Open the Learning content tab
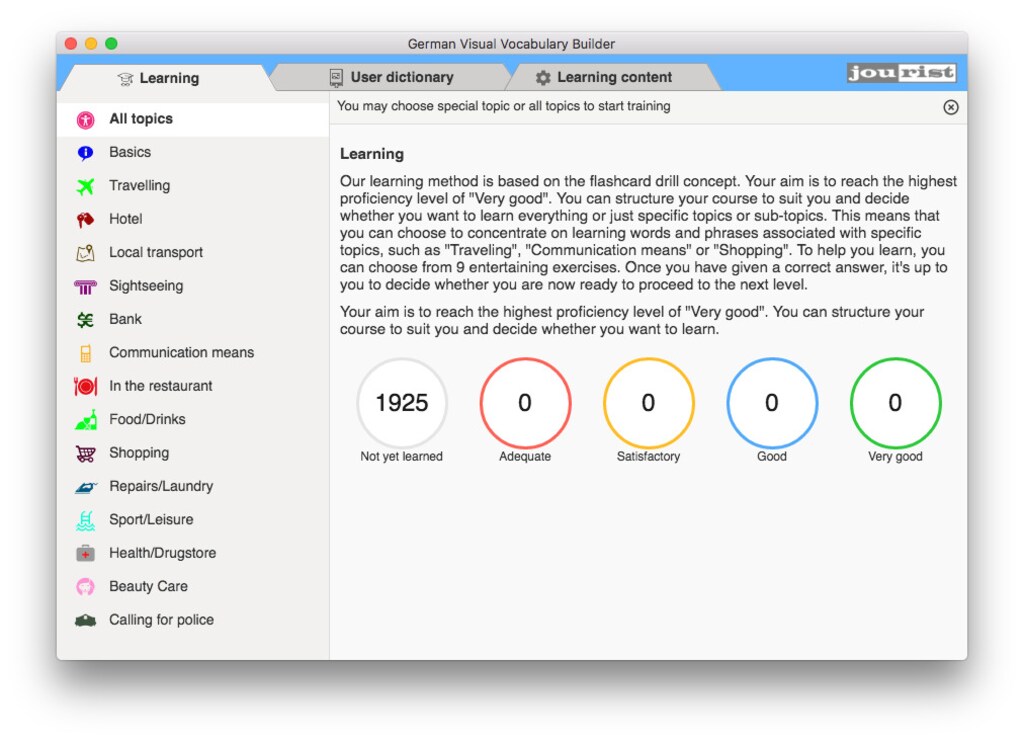1024x741 pixels. (614, 78)
